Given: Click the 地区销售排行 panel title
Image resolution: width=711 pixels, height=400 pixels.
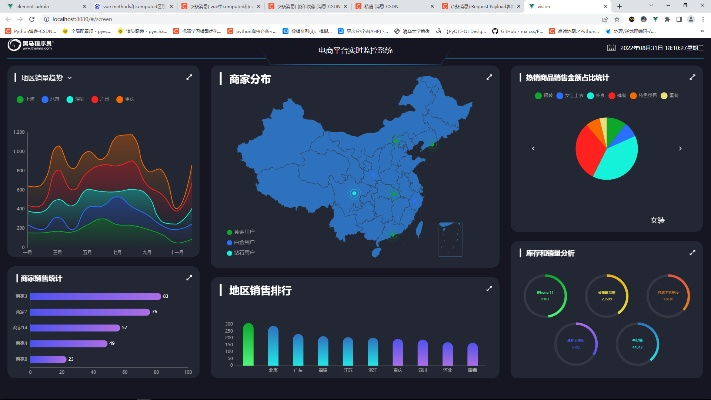Looking at the screenshot, I should tap(260, 290).
